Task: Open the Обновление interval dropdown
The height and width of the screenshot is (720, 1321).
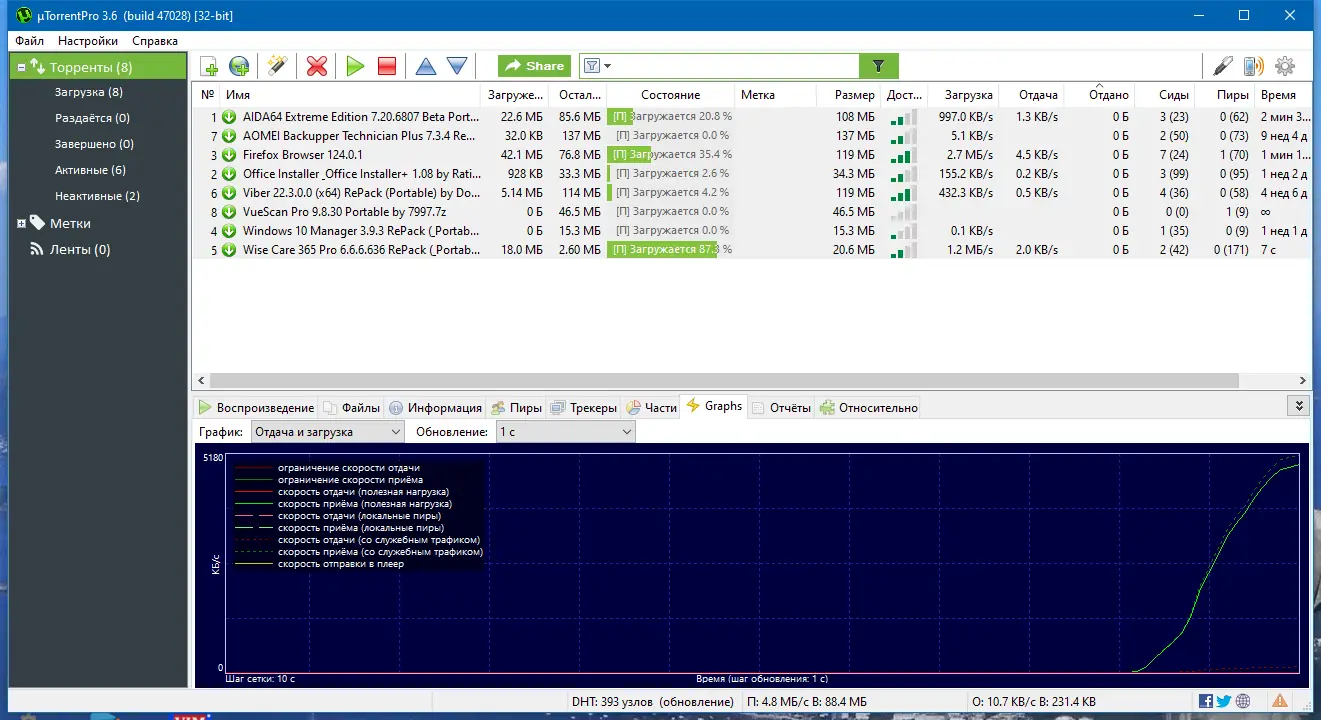Action: [x=565, y=432]
